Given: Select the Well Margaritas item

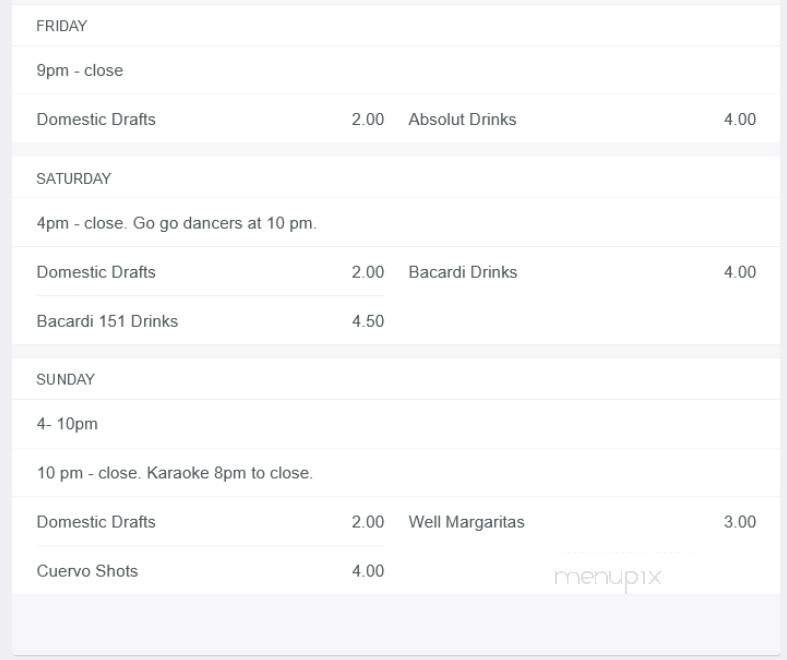Looking at the screenshot, I should [466, 522].
